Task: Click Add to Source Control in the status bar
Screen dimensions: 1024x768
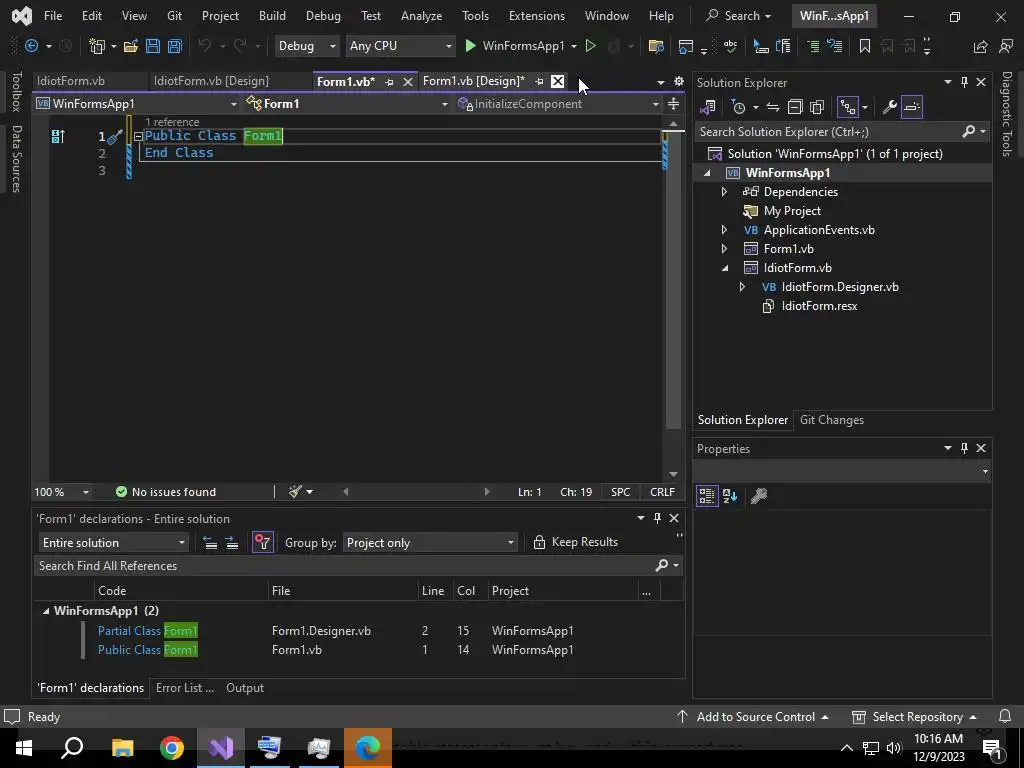Action: (x=753, y=716)
